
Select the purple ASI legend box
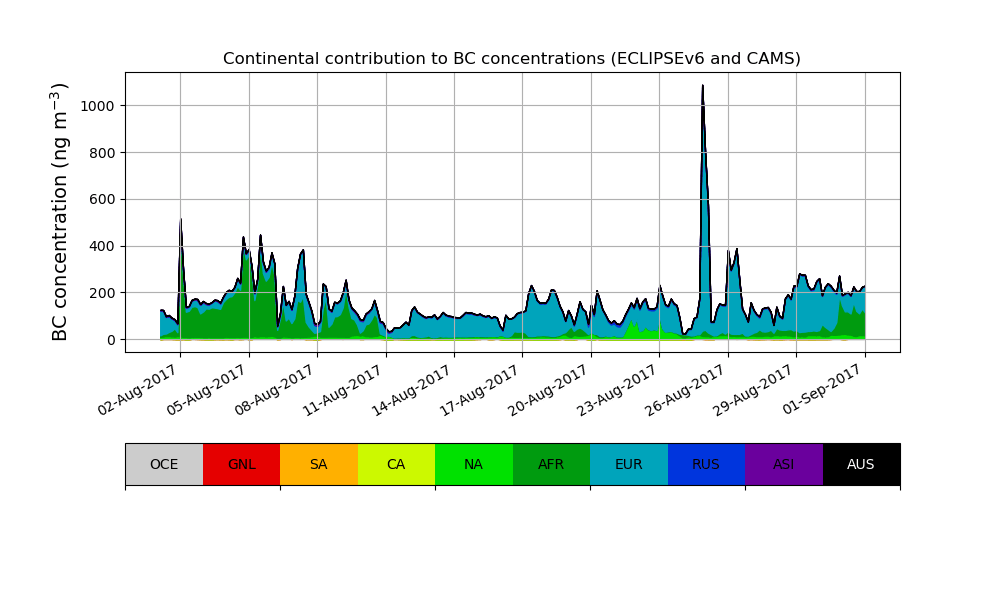[783, 464]
